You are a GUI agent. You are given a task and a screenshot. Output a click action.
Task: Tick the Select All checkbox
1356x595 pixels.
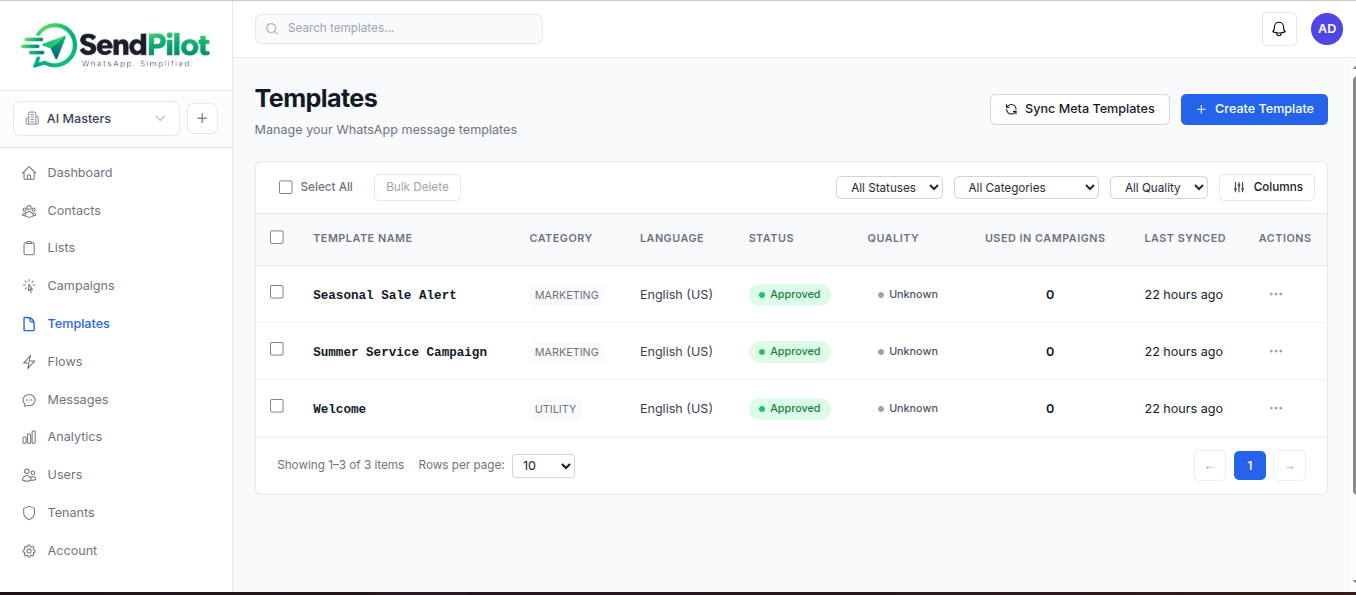(285, 187)
